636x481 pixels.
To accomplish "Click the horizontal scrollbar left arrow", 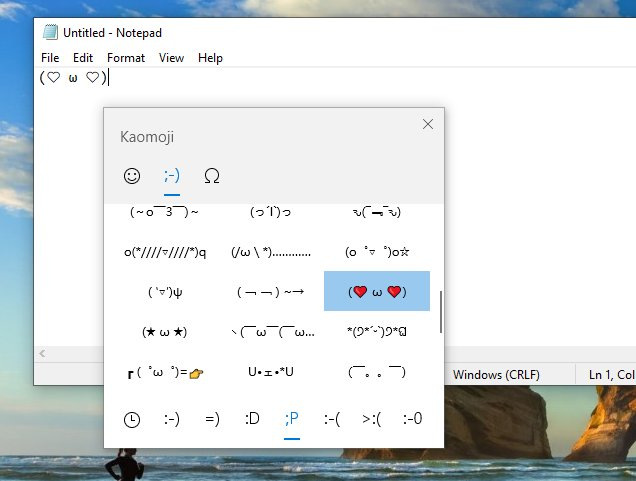I will pyautogui.click(x=42, y=354).
